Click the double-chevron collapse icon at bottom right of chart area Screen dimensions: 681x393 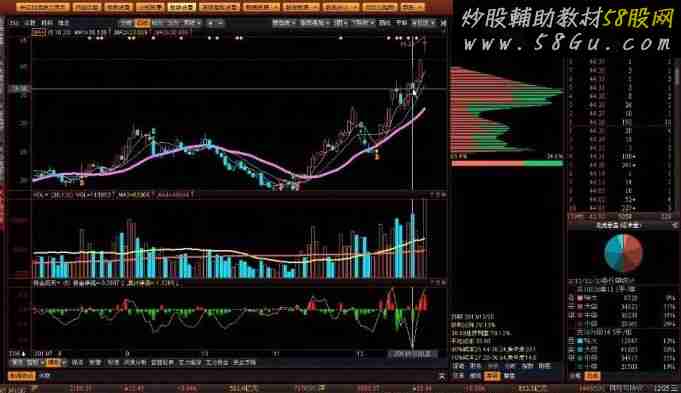442,377
